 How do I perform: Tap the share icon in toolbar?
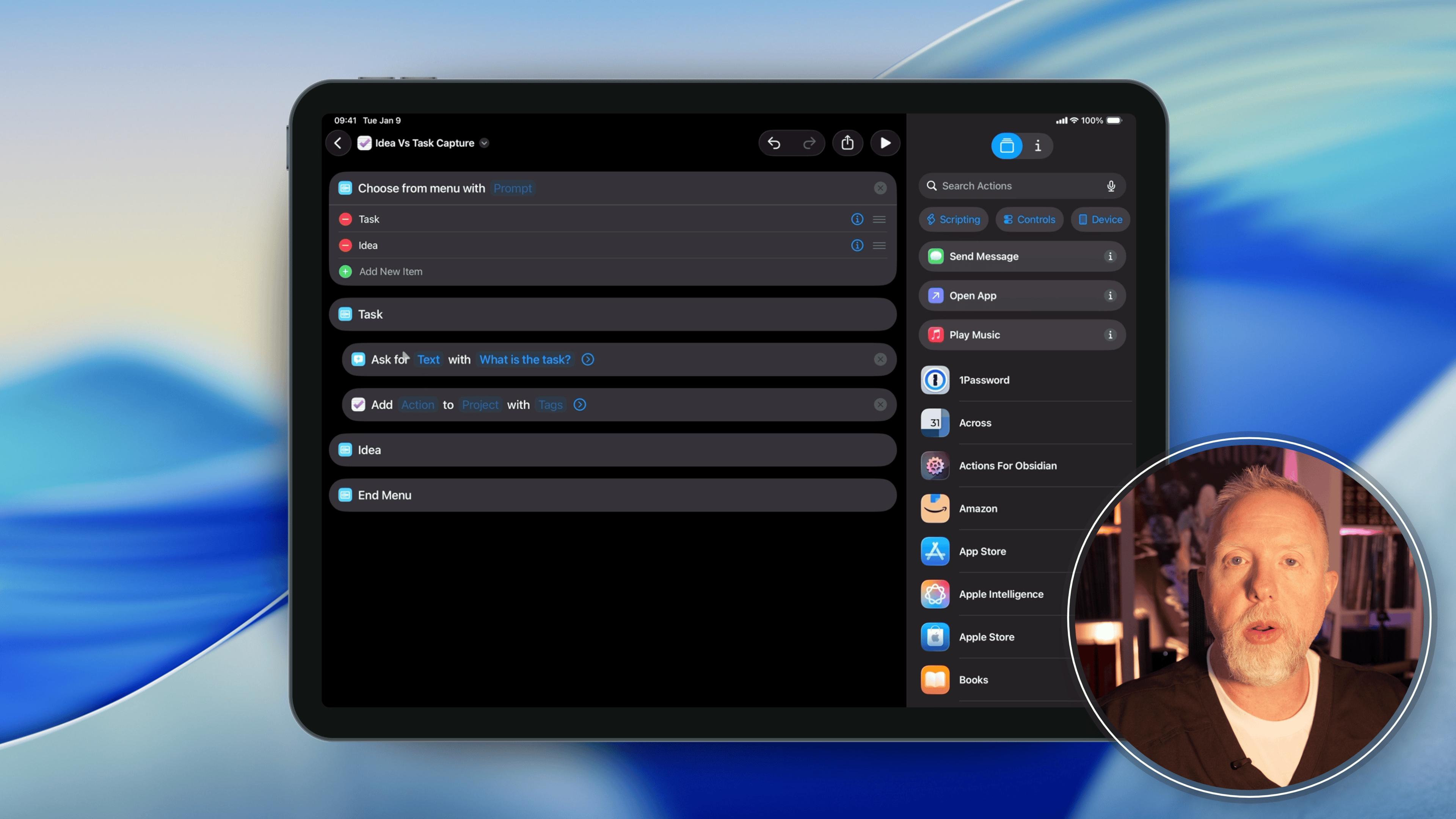(x=847, y=143)
